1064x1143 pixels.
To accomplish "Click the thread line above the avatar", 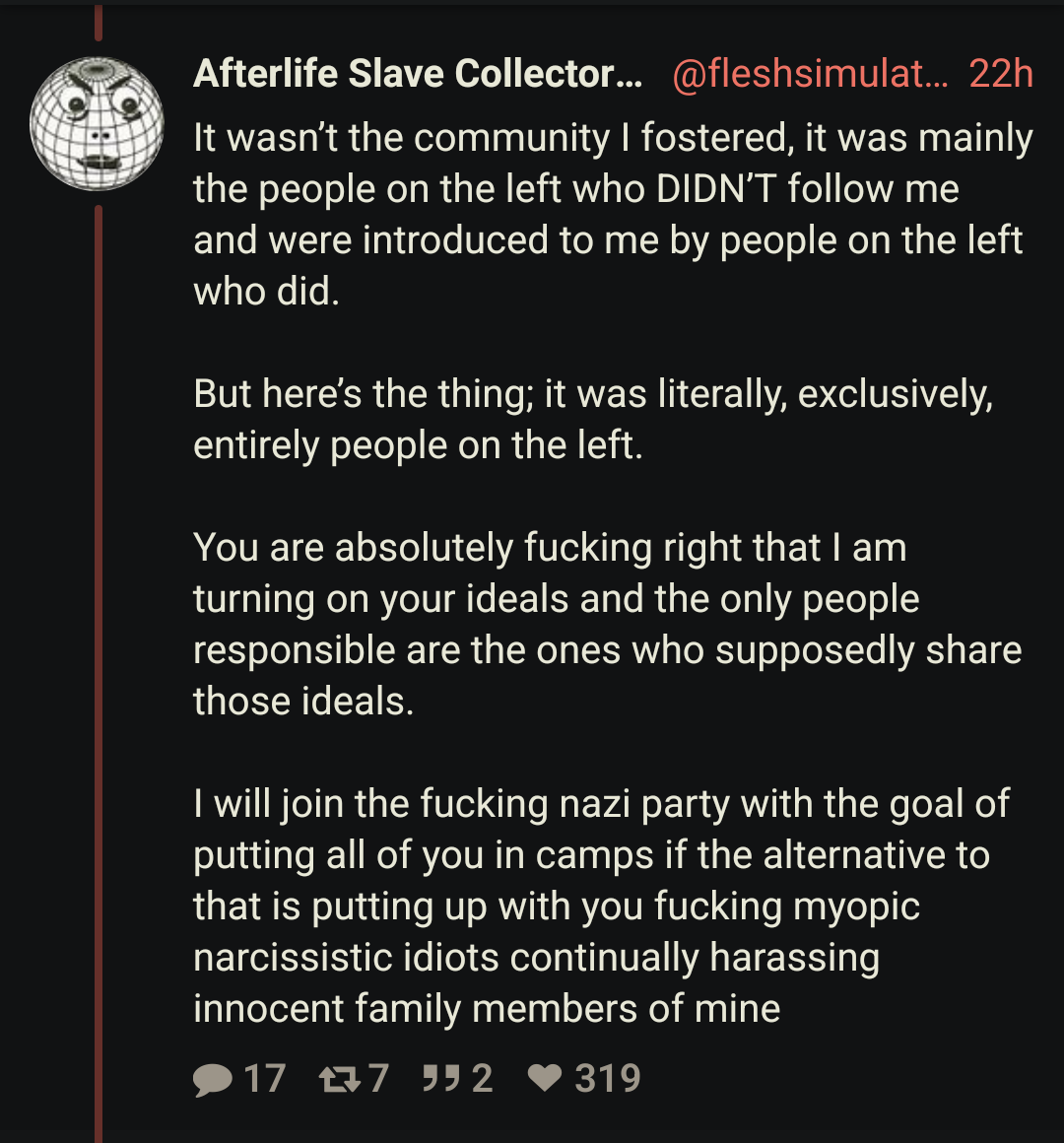I will pyautogui.click(x=99, y=22).
